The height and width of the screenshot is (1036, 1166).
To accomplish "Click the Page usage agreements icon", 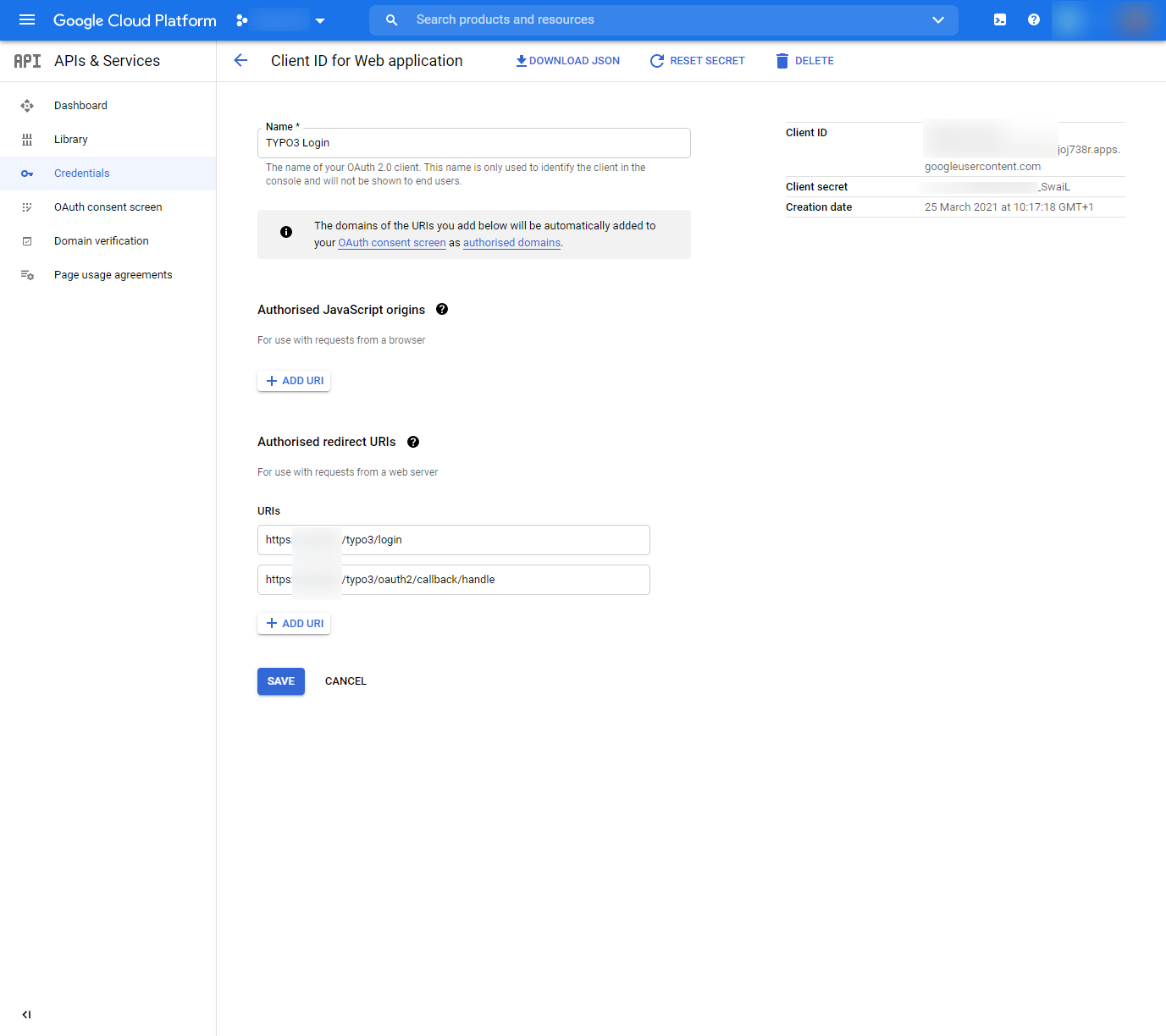I will [x=27, y=275].
